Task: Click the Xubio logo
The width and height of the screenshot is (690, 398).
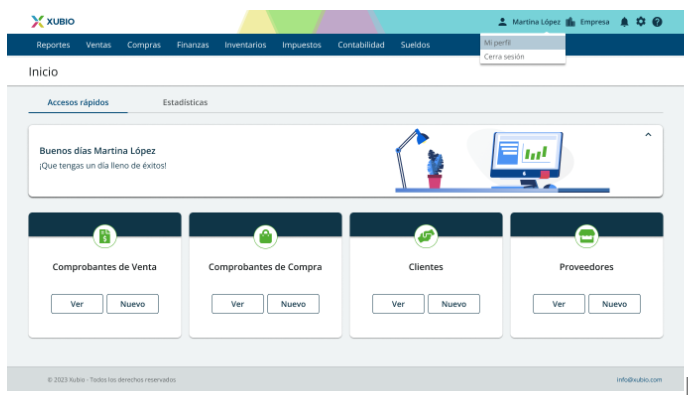Action: pyautogui.click(x=53, y=22)
